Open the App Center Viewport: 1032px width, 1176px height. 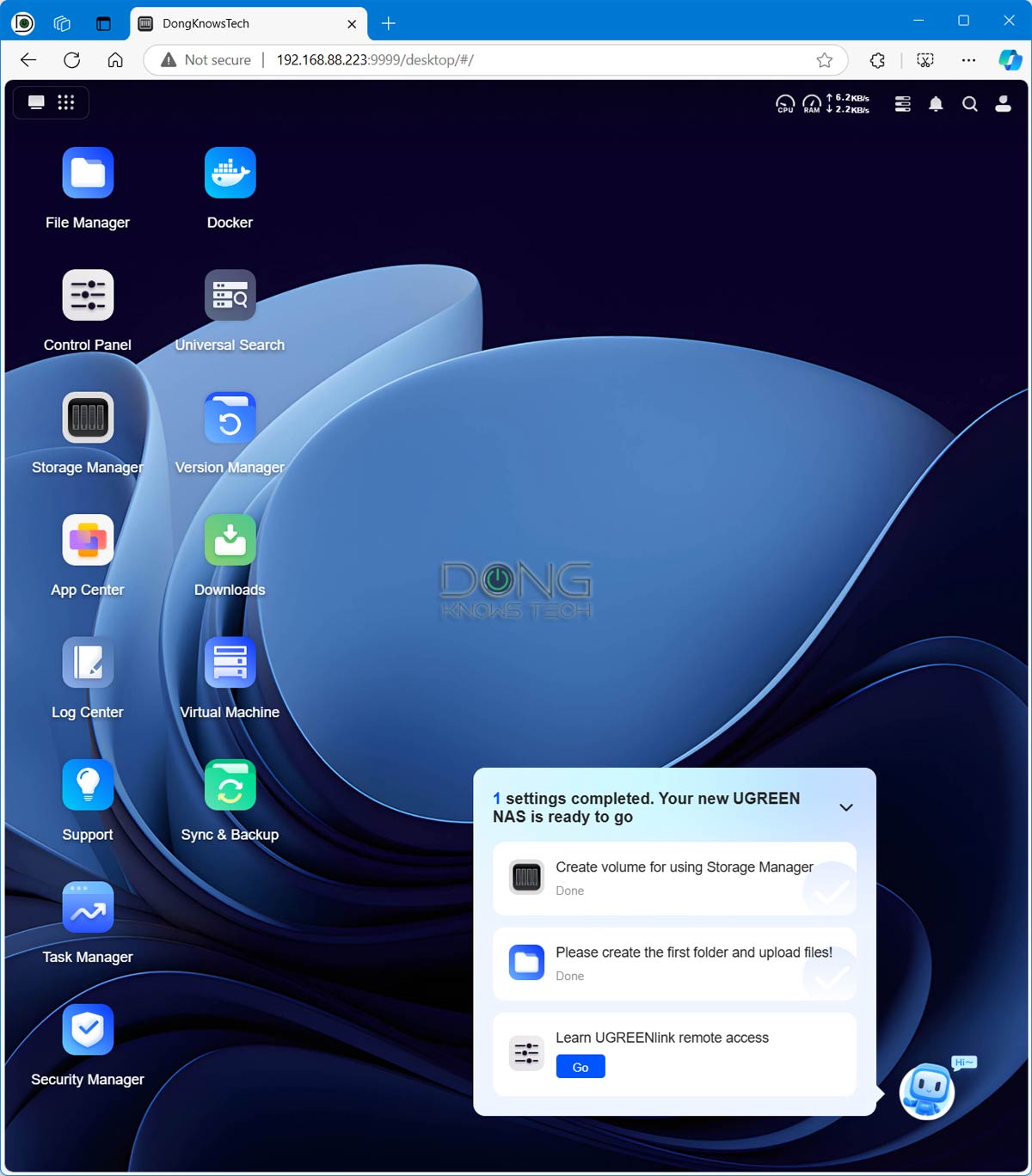click(88, 540)
